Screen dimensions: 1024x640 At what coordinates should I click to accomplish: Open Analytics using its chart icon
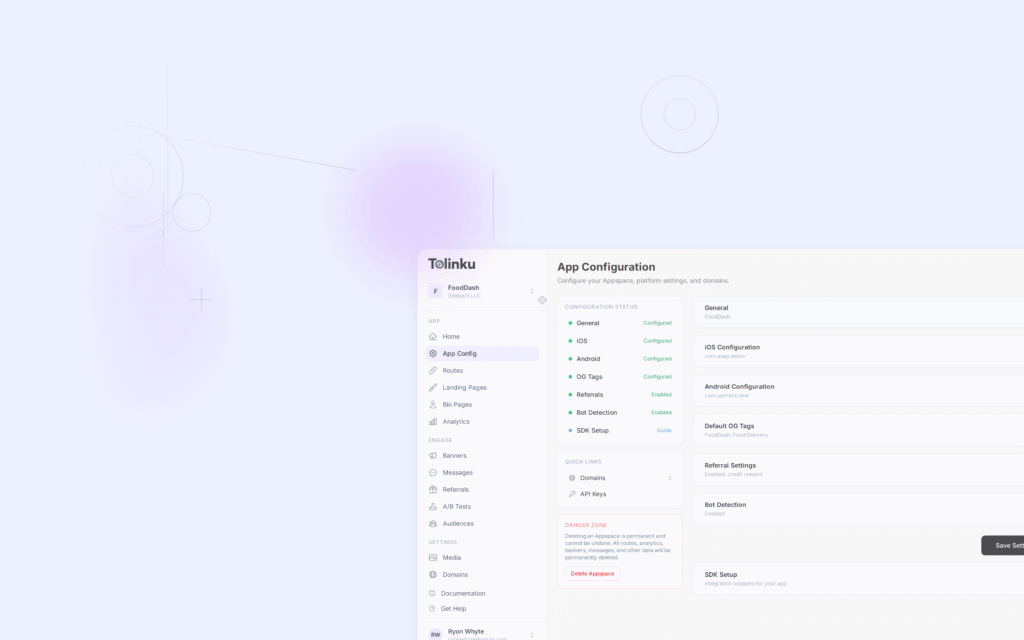432,421
